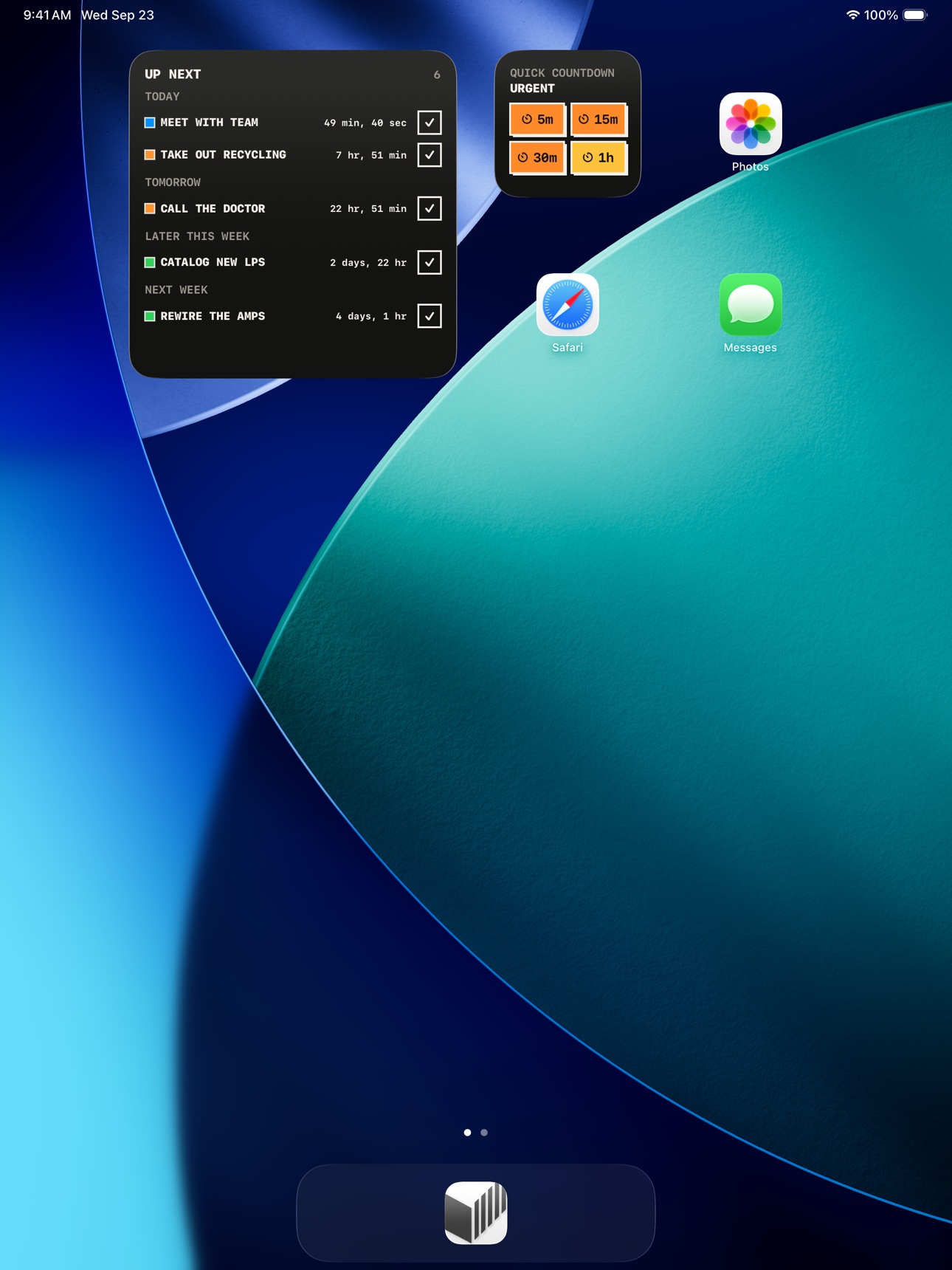Viewport: 952px width, 1270px height.
Task: Start the 5m quick countdown
Action: [x=537, y=120]
